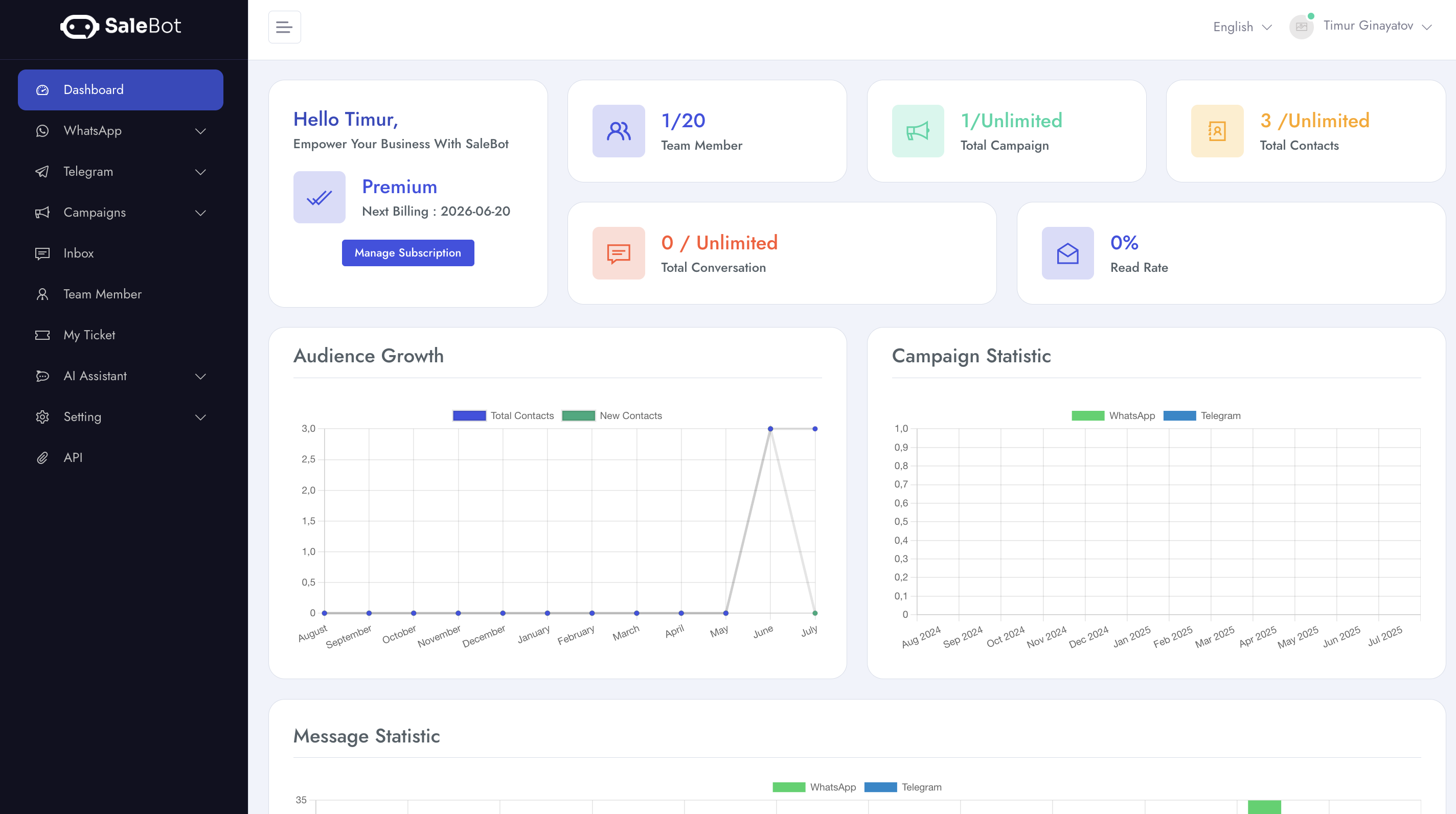
Task: Click Timur Ginayatov's profile avatar
Action: pyautogui.click(x=1301, y=27)
